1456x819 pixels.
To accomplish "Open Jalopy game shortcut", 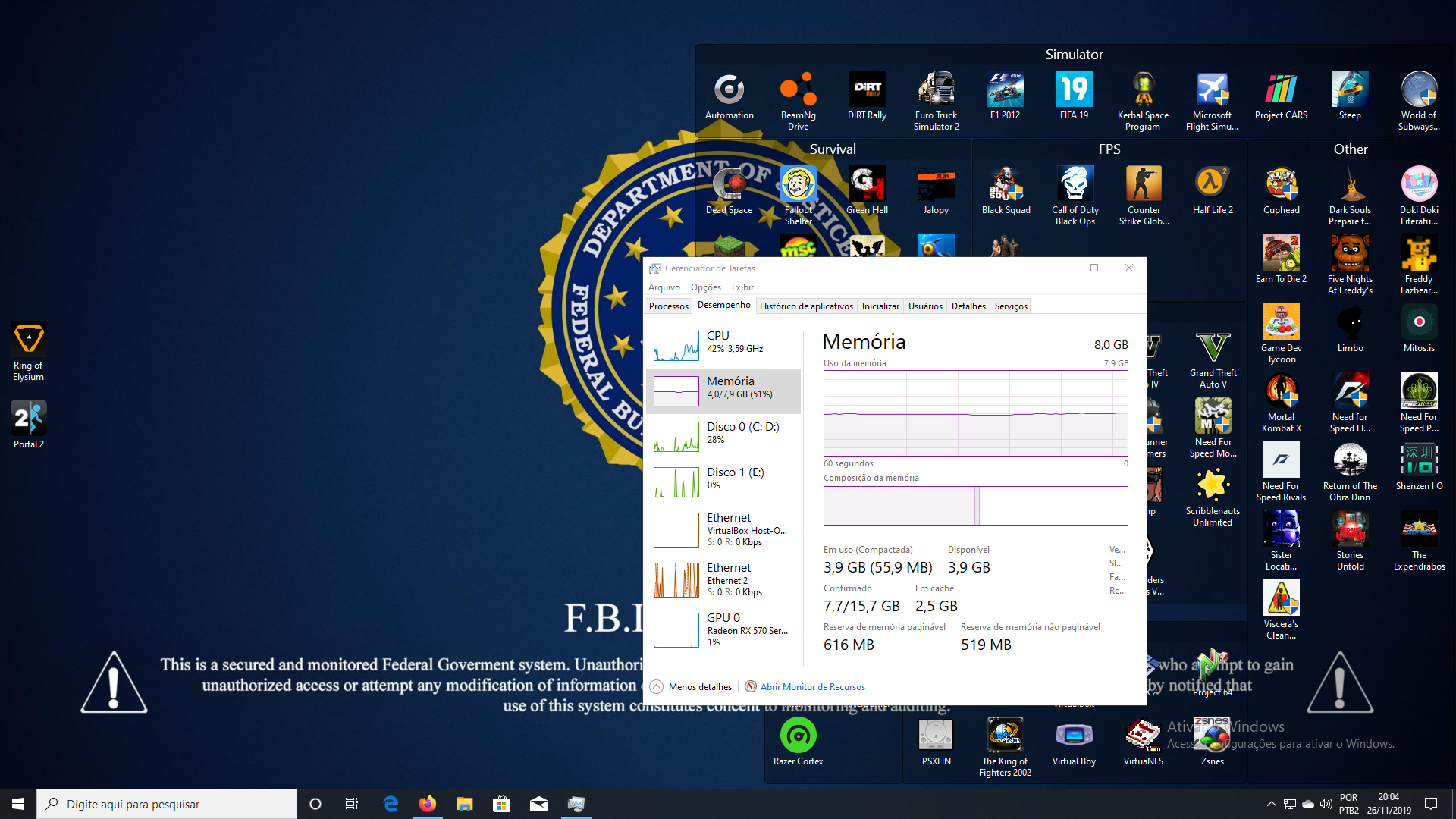I will pyautogui.click(x=936, y=191).
